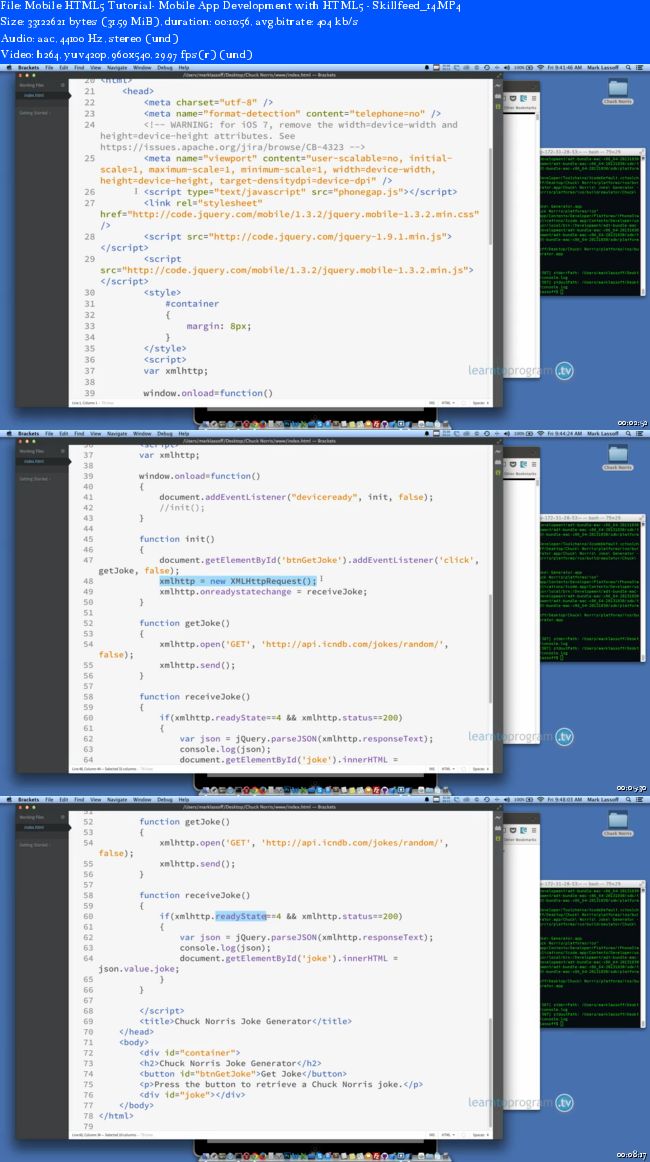This screenshot has height=1162, width=650.
Task: Click status text 'Line 60, Column 34'
Action: point(87,1135)
